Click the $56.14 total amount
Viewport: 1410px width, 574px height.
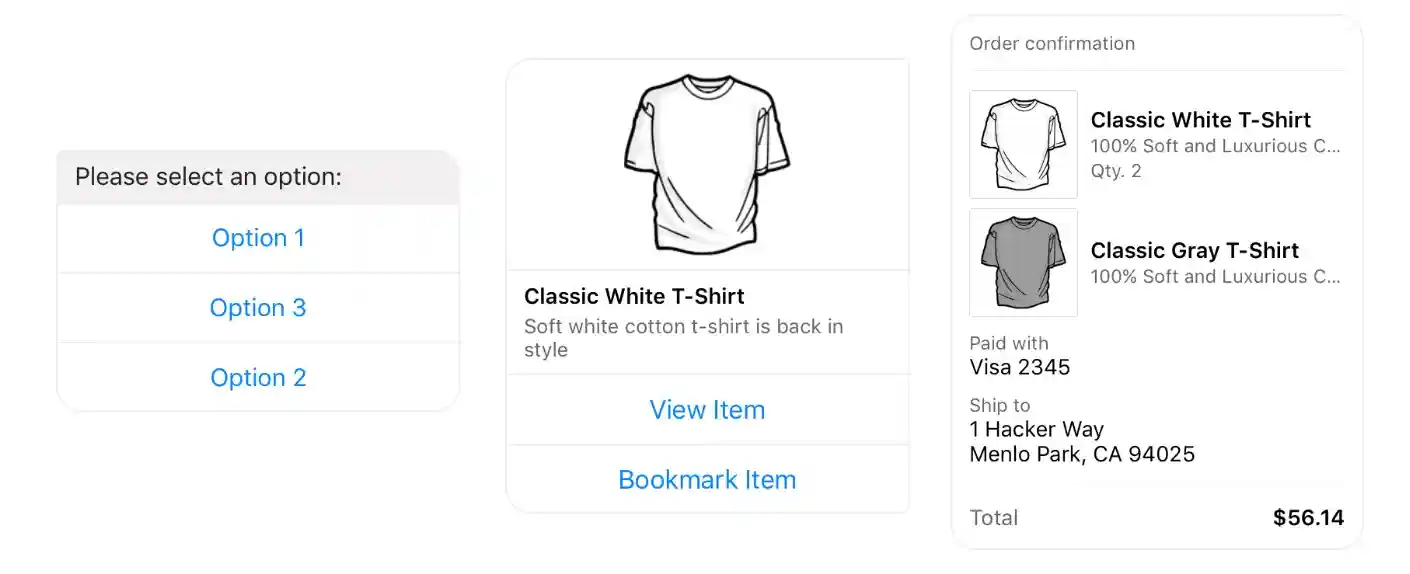1308,518
